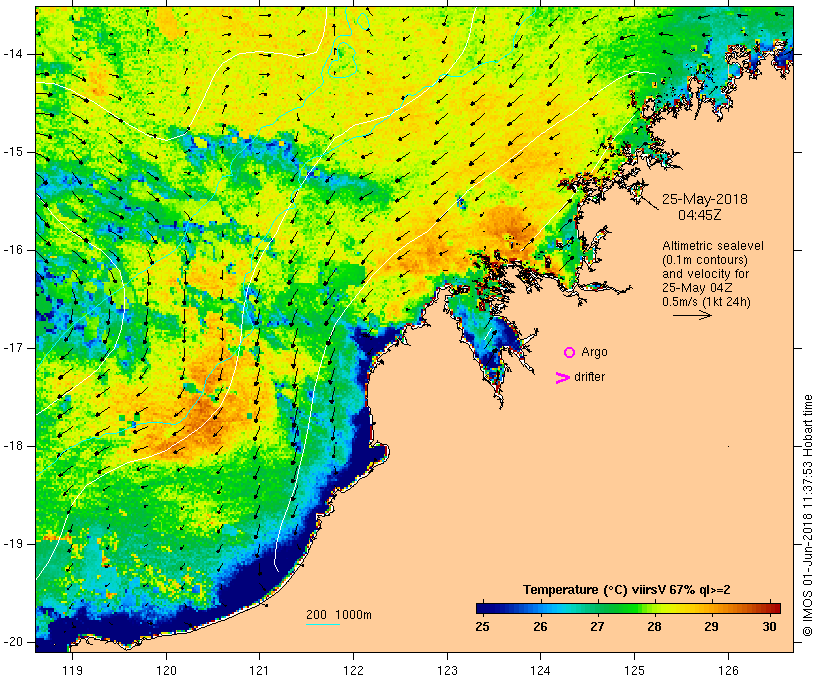Click the longitude axis label '125'
820x680 pixels.
pyautogui.click(x=634, y=670)
